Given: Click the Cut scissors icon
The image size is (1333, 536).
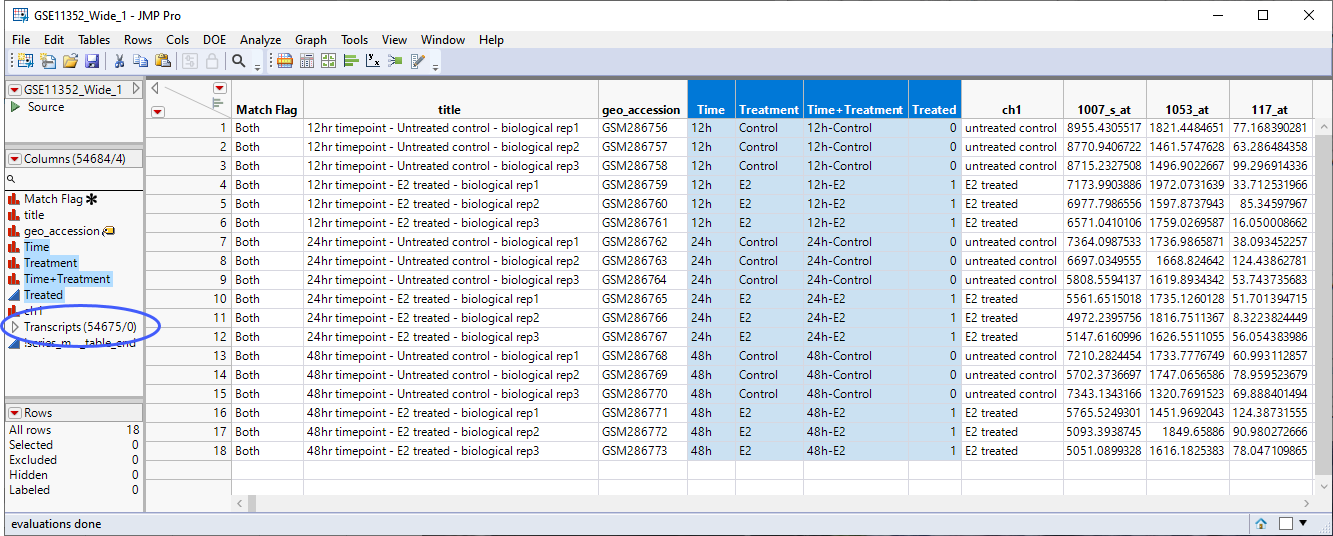Looking at the screenshot, I should [x=119, y=61].
